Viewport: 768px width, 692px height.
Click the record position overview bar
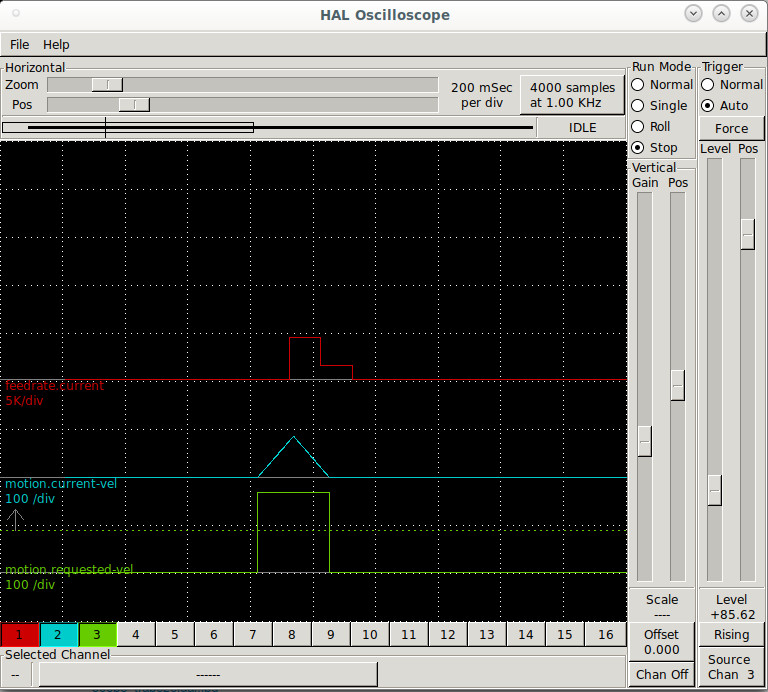(269, 128)
